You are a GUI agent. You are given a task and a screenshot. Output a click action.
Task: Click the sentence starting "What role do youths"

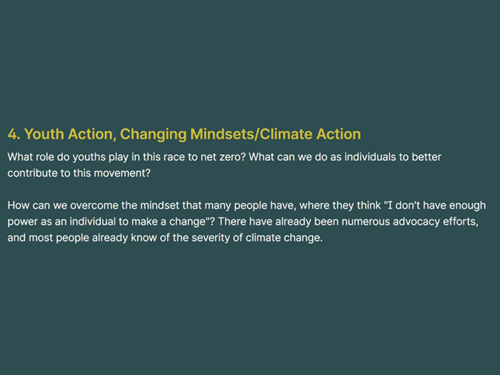click(x=126, y=157)
